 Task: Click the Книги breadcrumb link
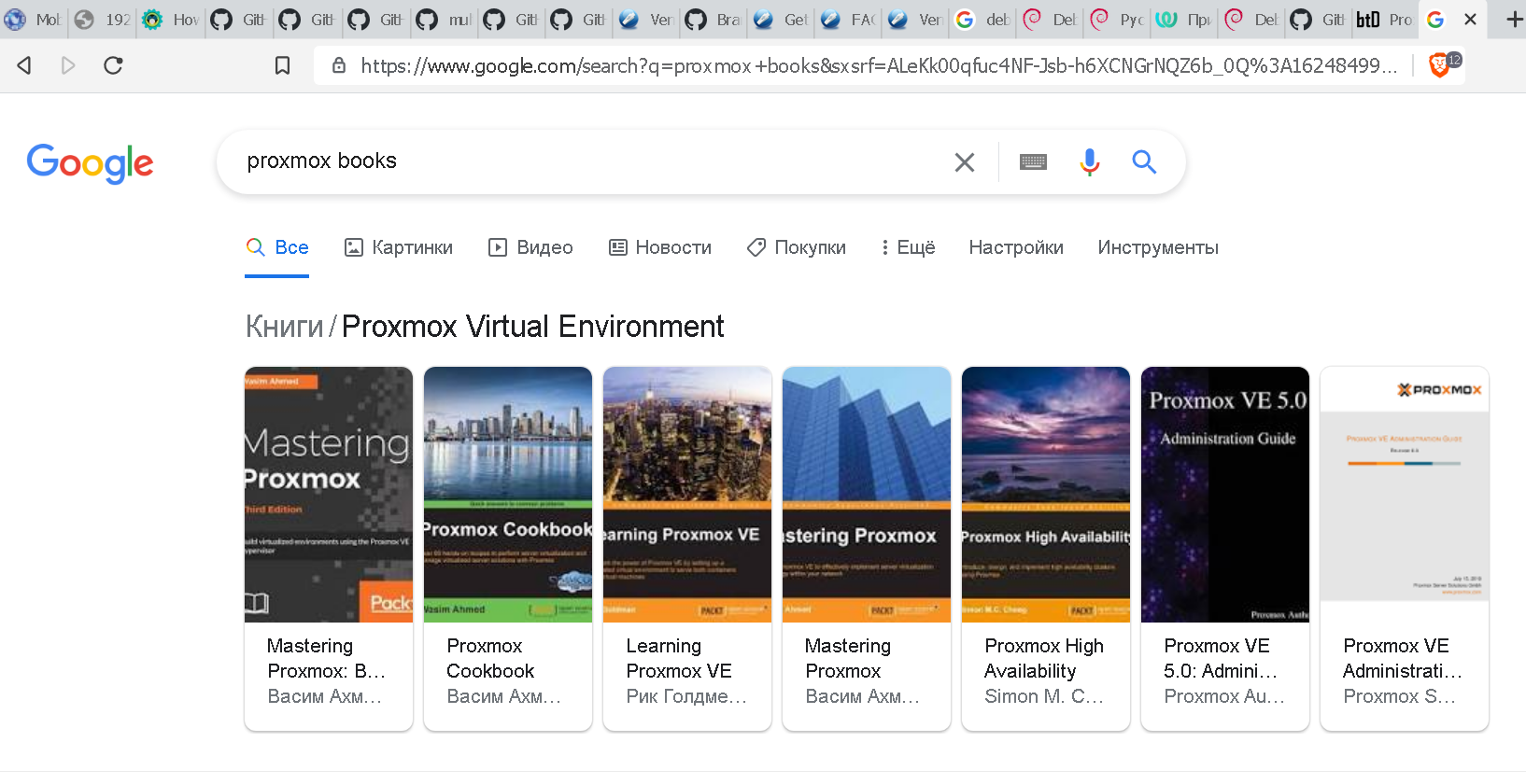(x=284, y=327)
